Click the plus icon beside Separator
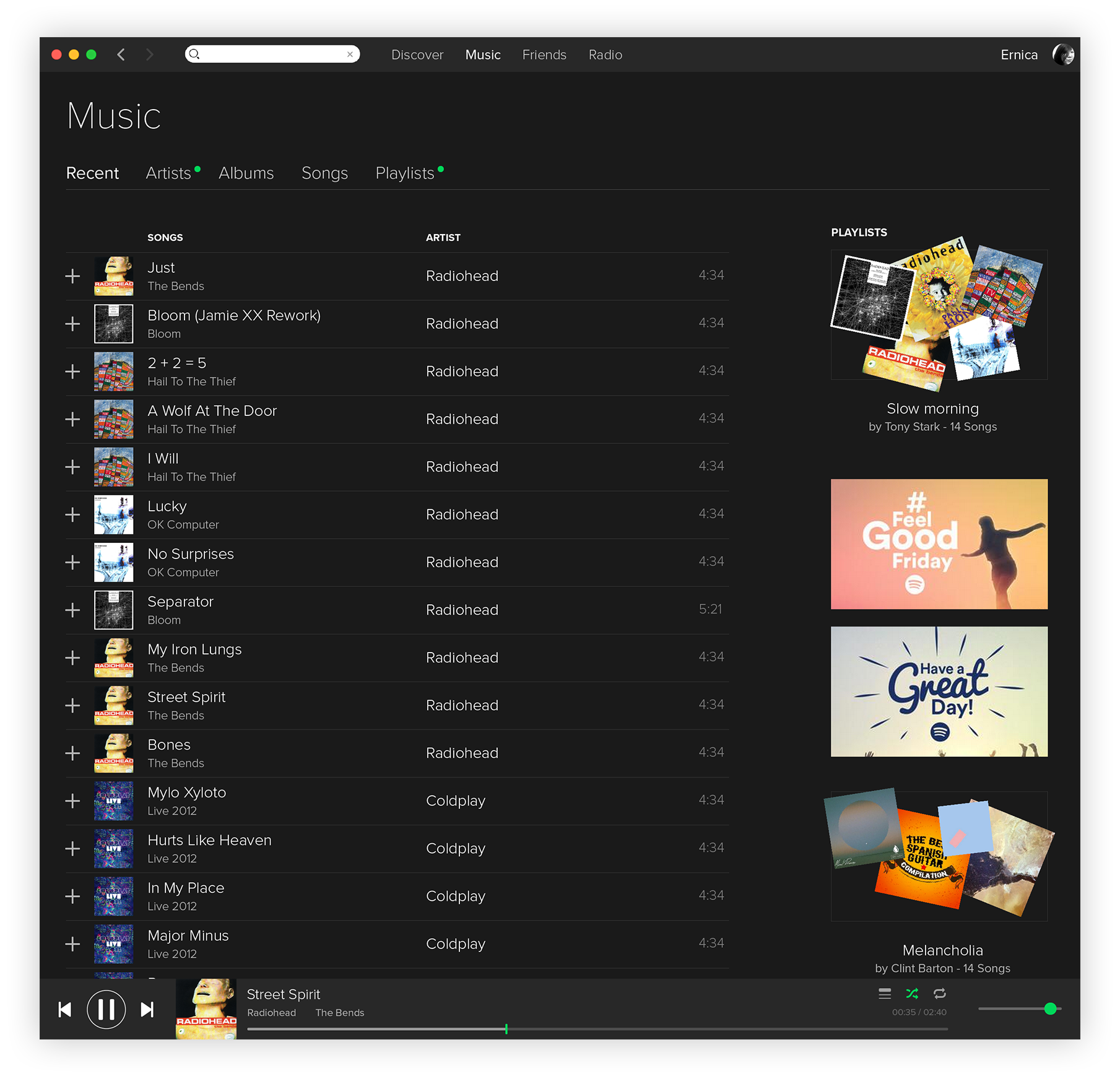Screen dimensions: 1120x1076 click(x=72, y=610)
